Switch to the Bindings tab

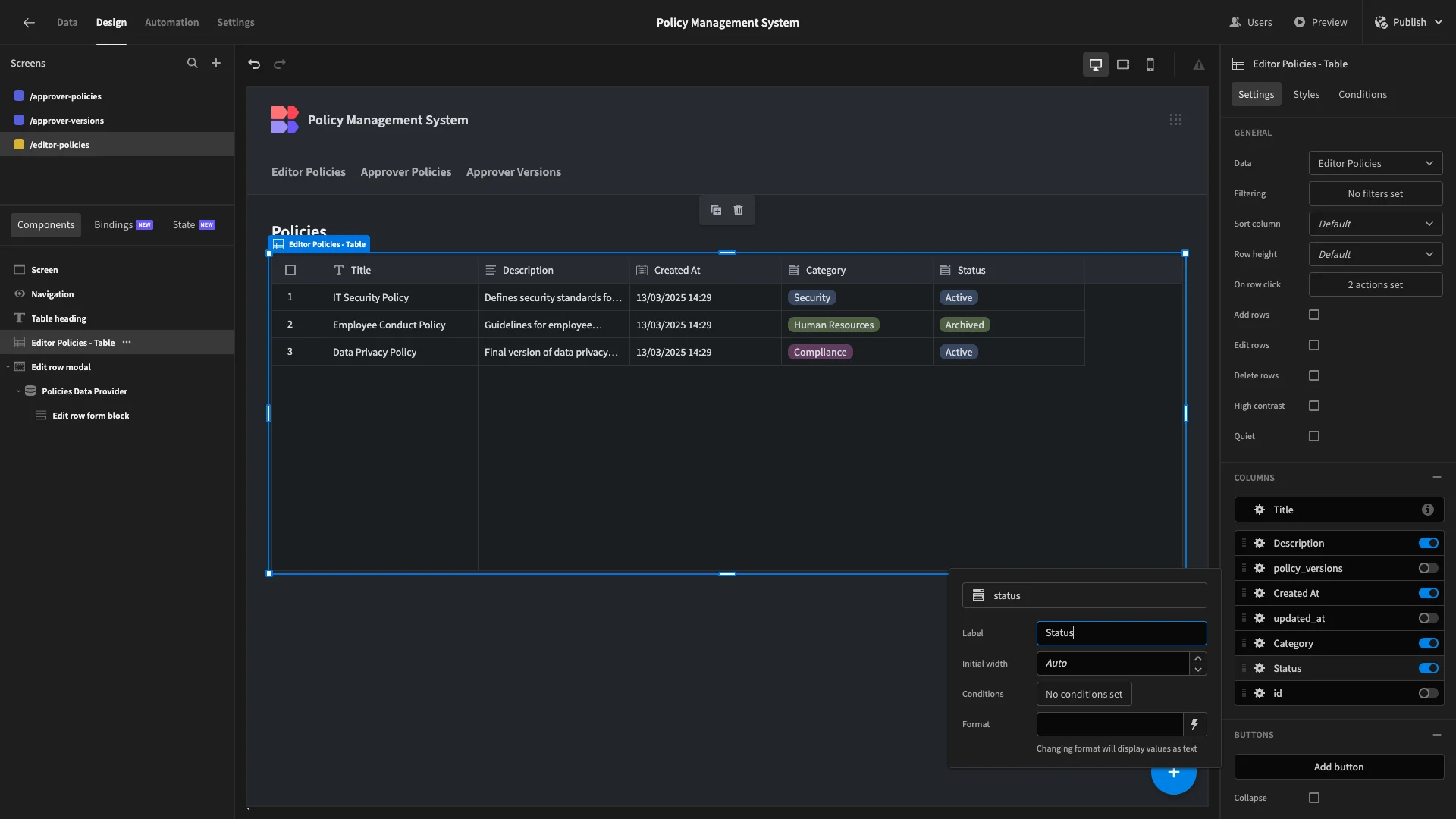(123, 225)
